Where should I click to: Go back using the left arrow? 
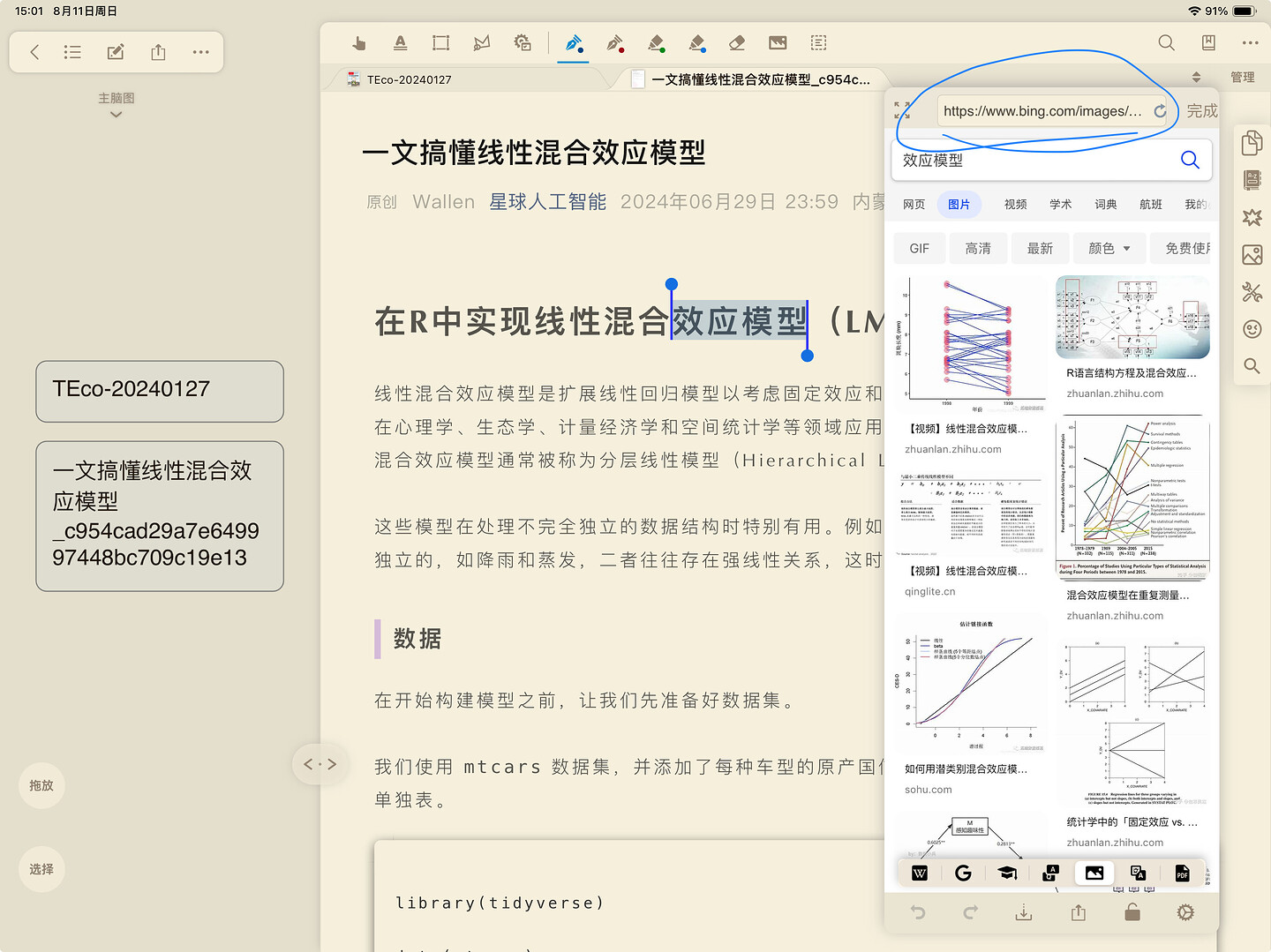pos(34,52)
